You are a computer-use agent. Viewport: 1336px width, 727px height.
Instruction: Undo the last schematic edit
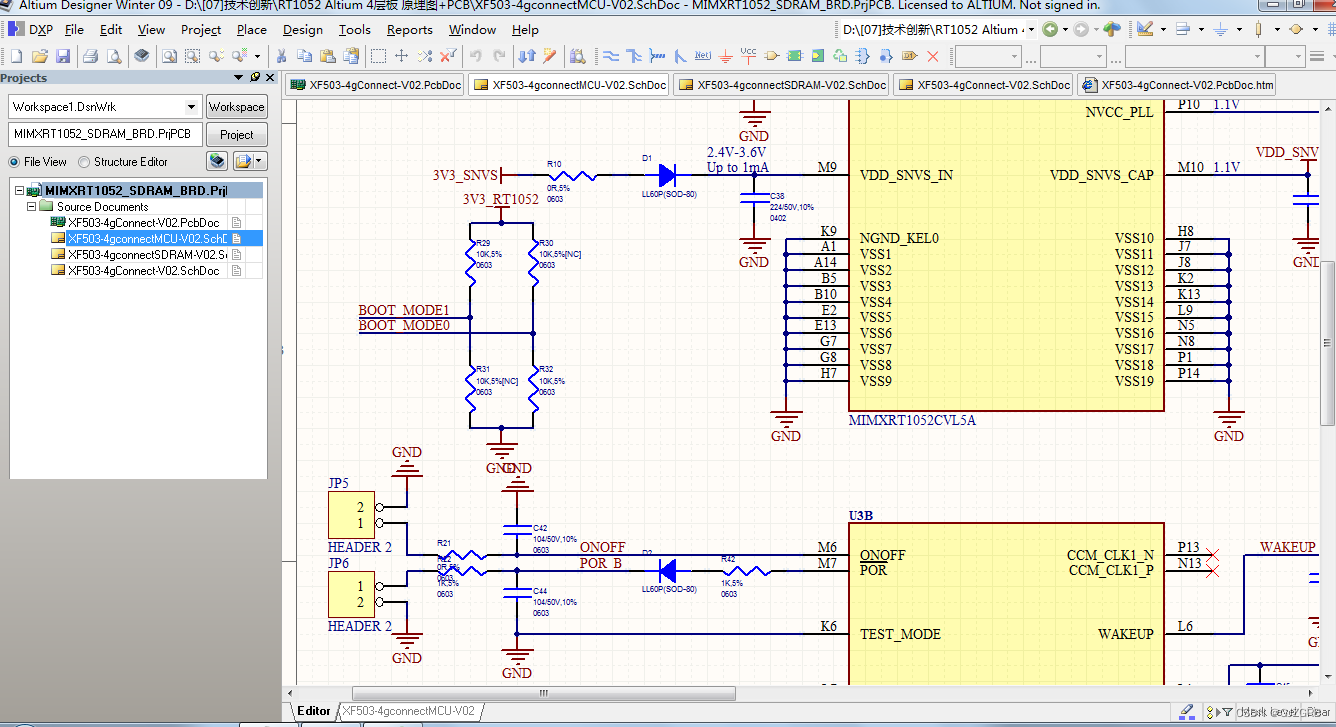click(x=476, y=55)
